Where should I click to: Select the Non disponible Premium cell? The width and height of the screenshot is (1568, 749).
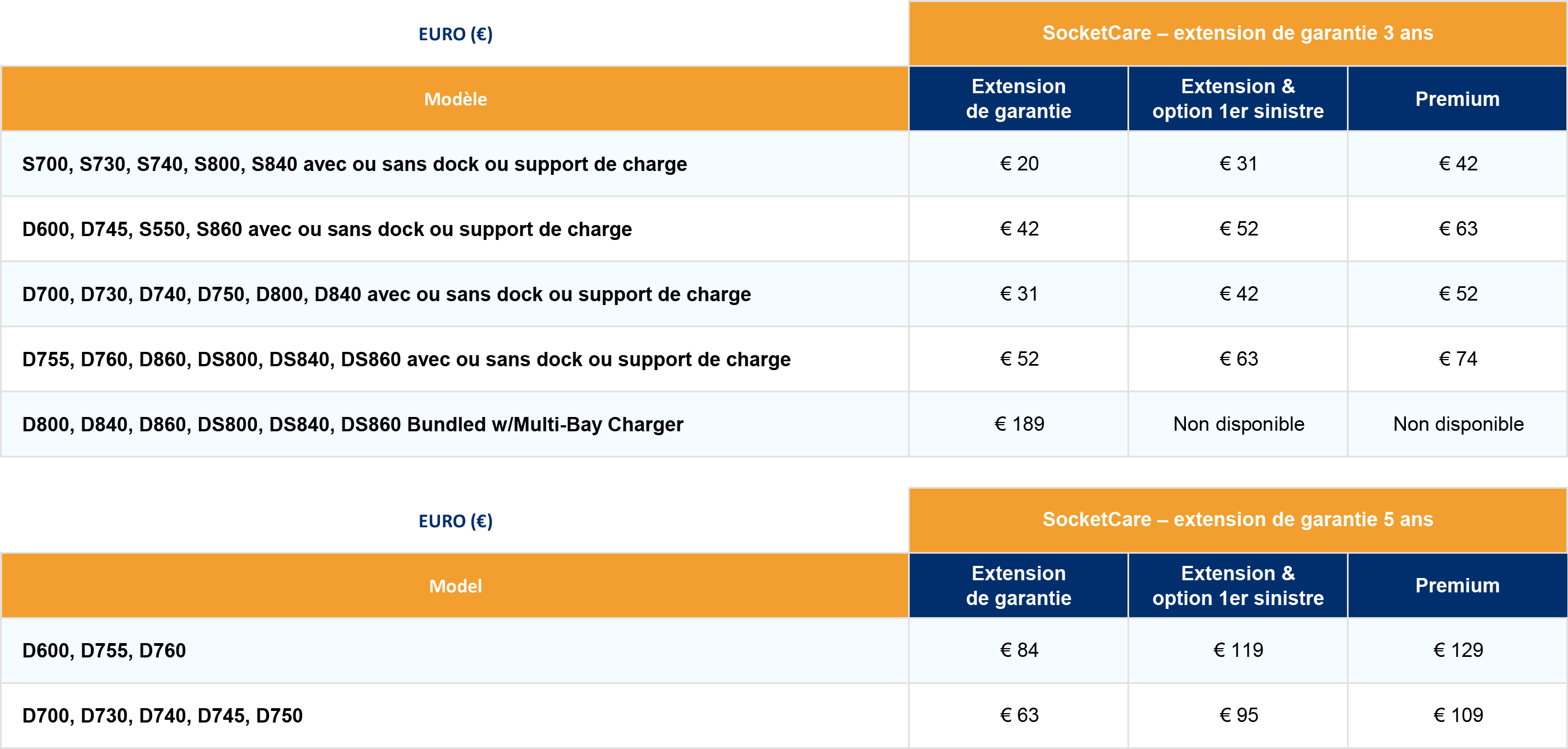click(x=1458, y=424)
